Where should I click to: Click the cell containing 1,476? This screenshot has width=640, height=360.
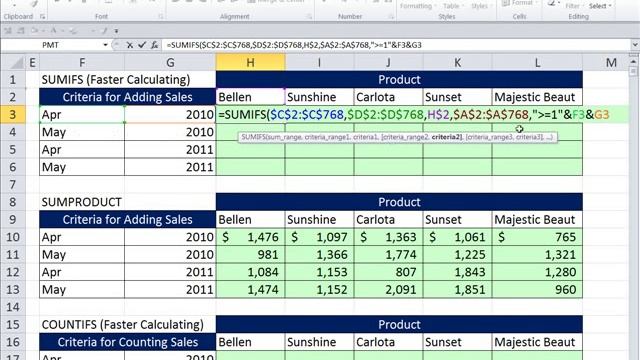[x=250, y=237]
